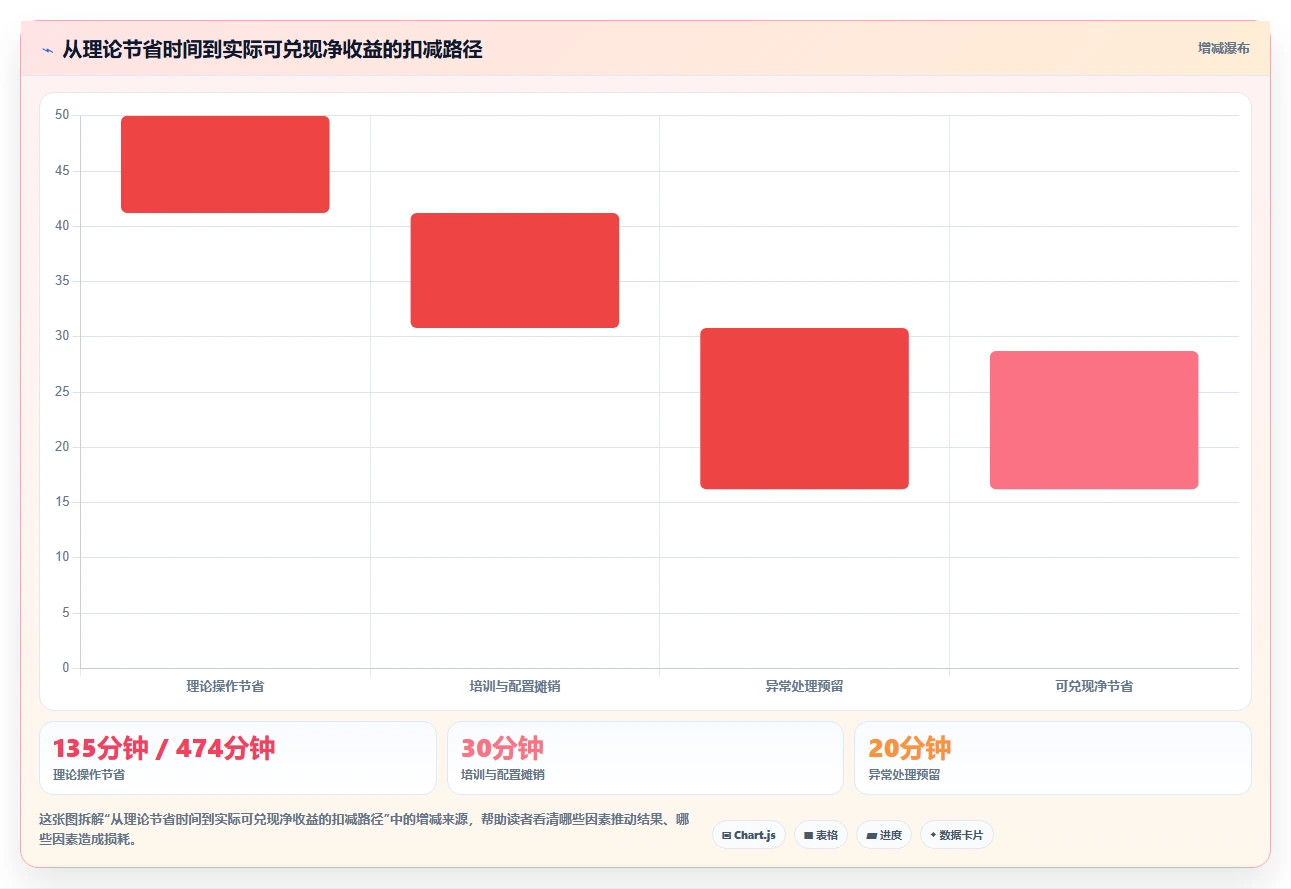Screen dimensions: 1291x889
Task: Click the y-axis tick label 0
Action: 66,667
